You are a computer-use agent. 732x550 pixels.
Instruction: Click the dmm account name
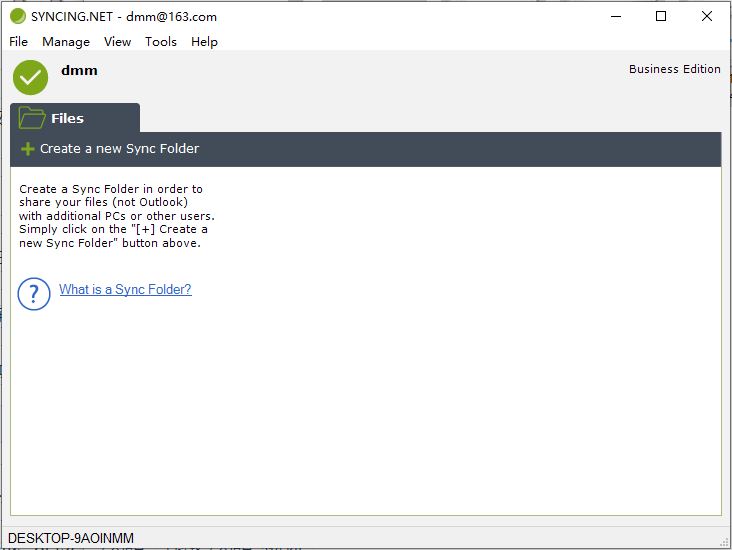(79, 71)
